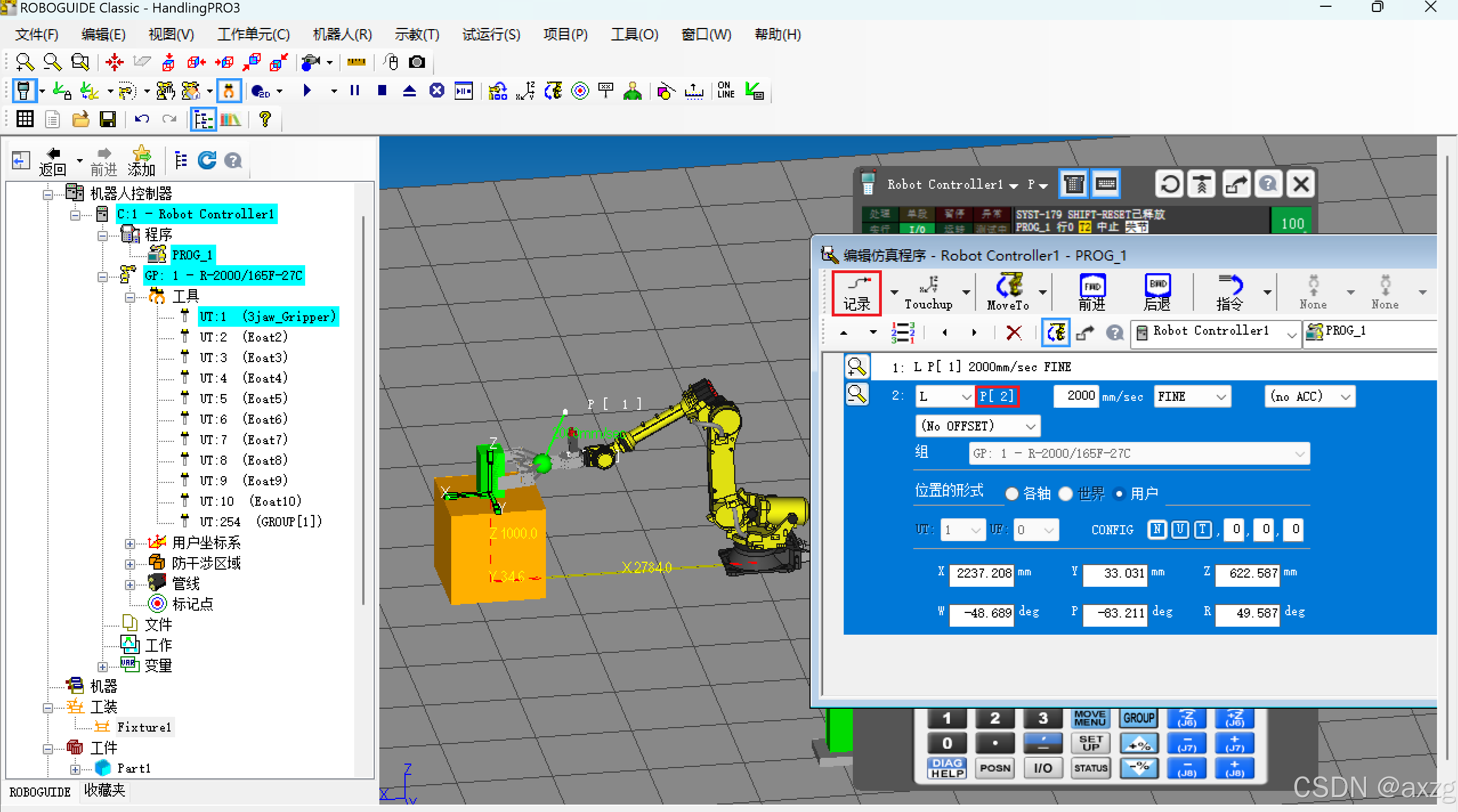Select the 世界 world radio button
This screenshot has width=1458, height=812.
click(1066, 494)
